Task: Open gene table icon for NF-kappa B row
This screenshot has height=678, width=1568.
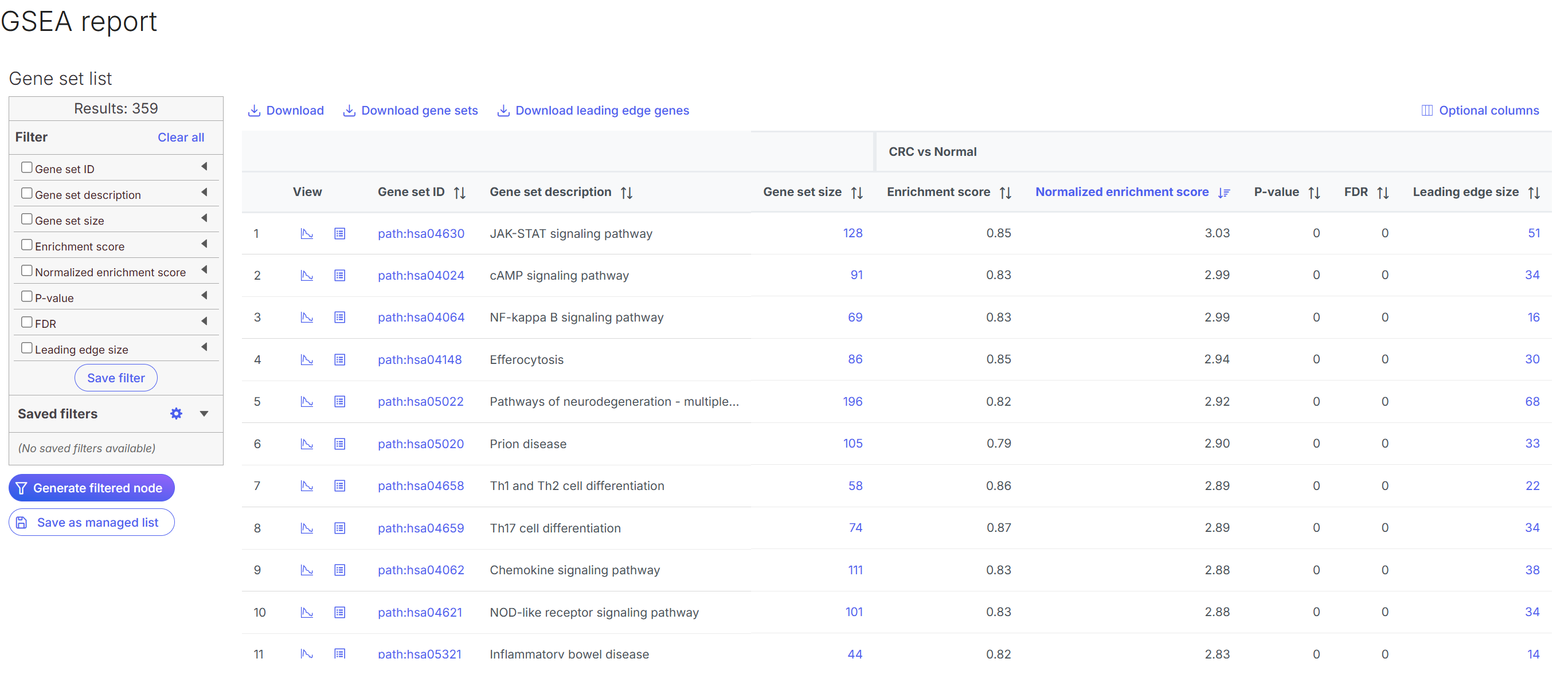Action: (339, 318)
